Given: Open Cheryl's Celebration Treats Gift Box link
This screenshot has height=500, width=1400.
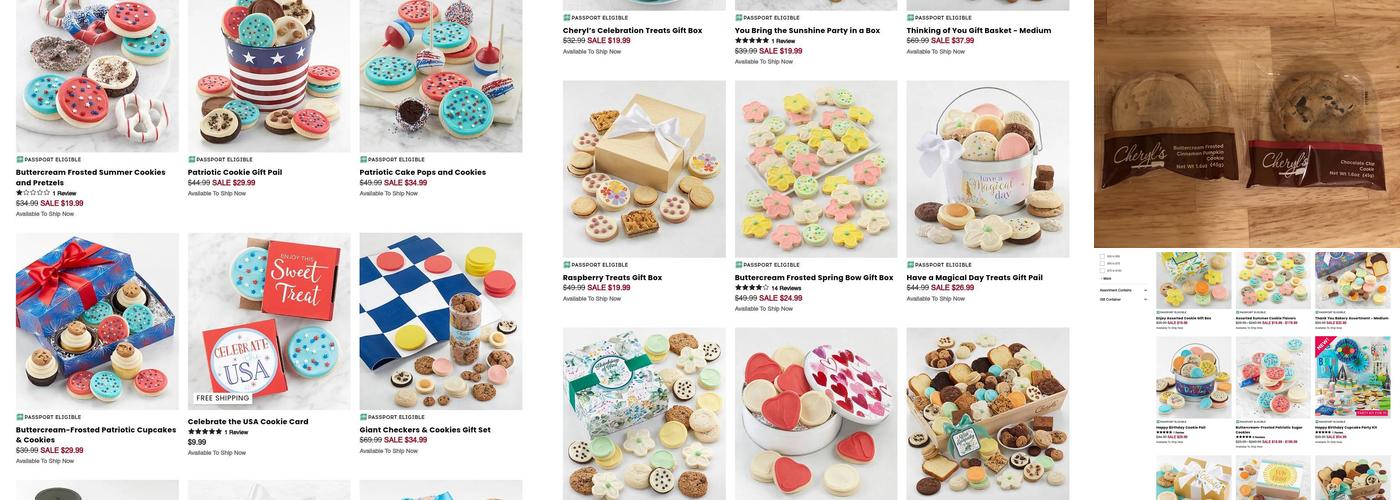Looking at the screenshot, I should tap(633, 31).
